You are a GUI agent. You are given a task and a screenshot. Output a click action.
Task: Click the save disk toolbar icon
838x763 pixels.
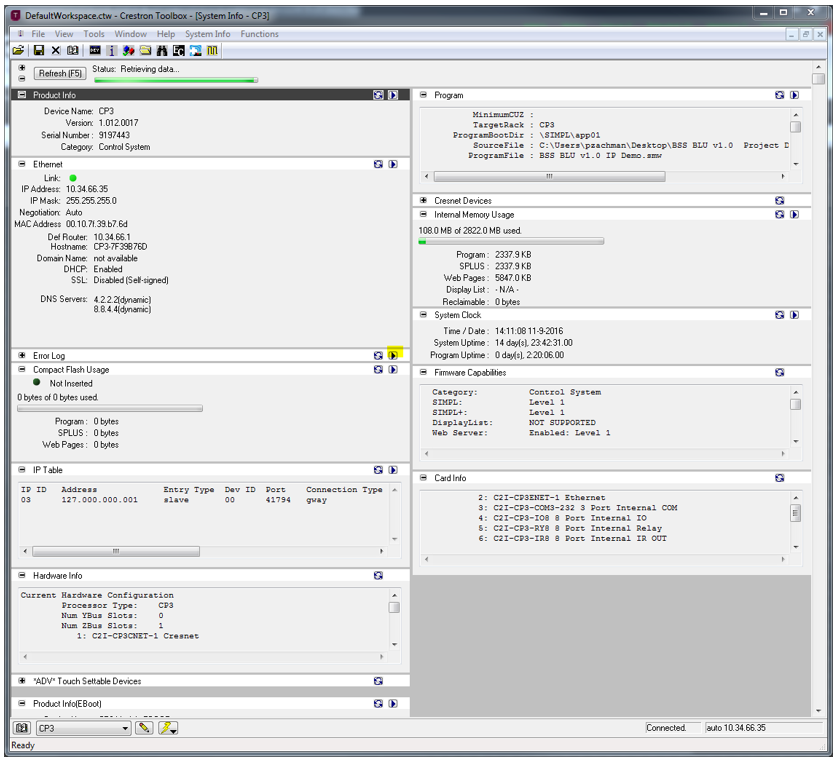38,50
